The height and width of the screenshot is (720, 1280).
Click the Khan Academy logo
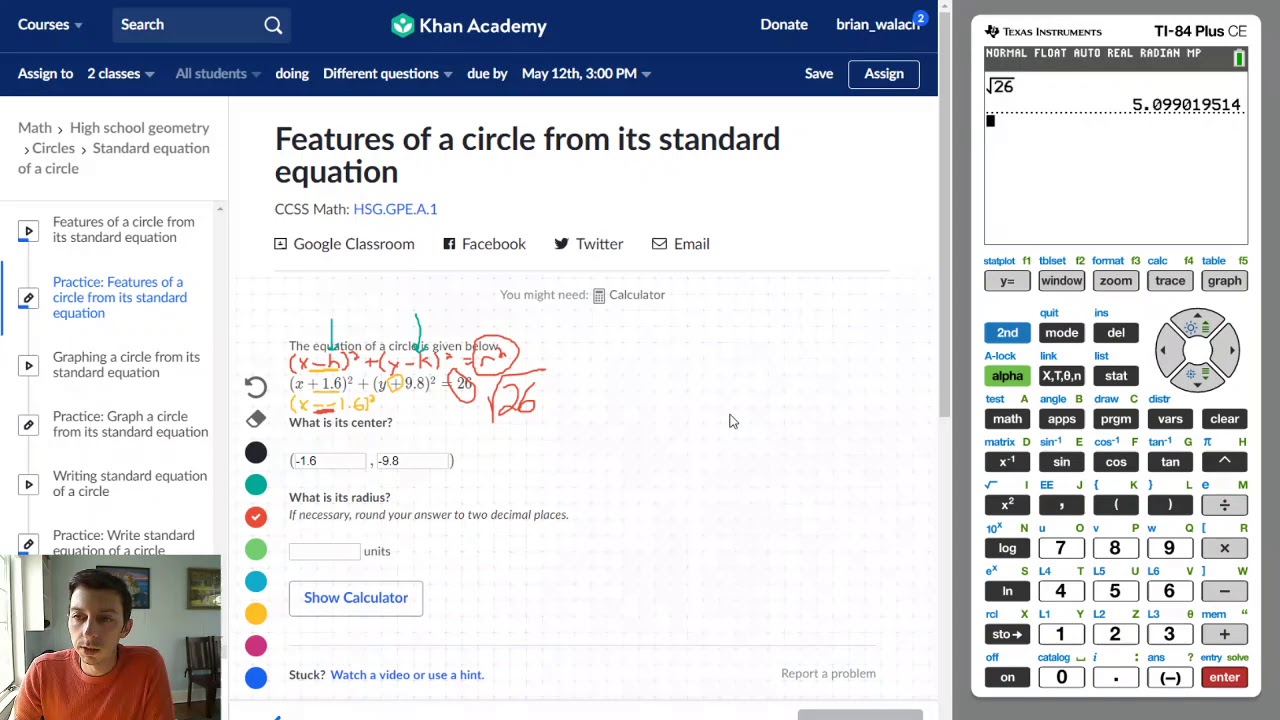pyautogui.click(x=469, y=25)
